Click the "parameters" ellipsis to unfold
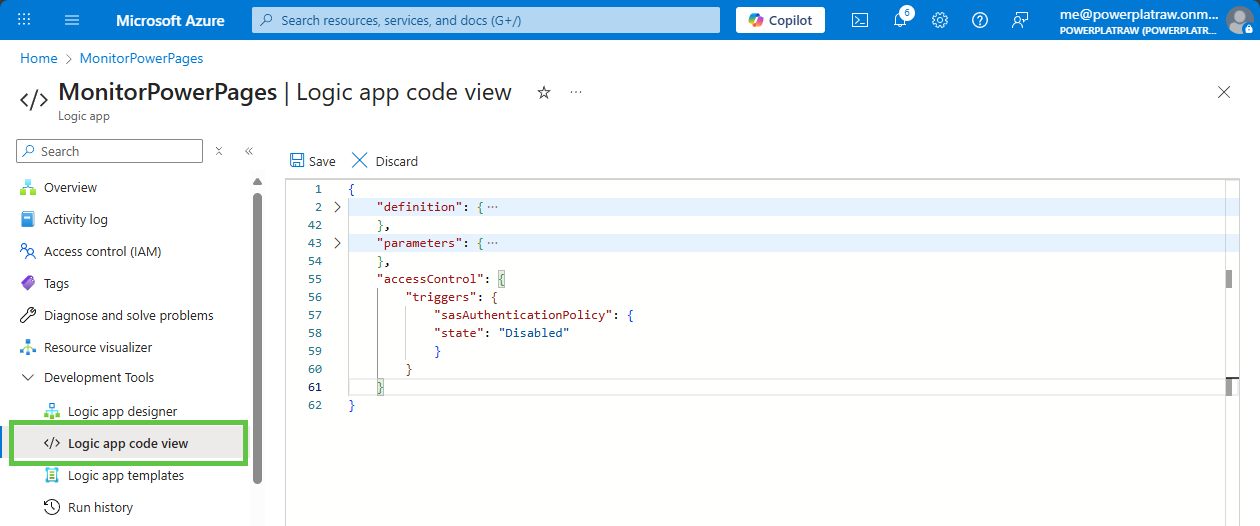Image resolution: width=1260 pixels, height=526 pixels. 492,243
